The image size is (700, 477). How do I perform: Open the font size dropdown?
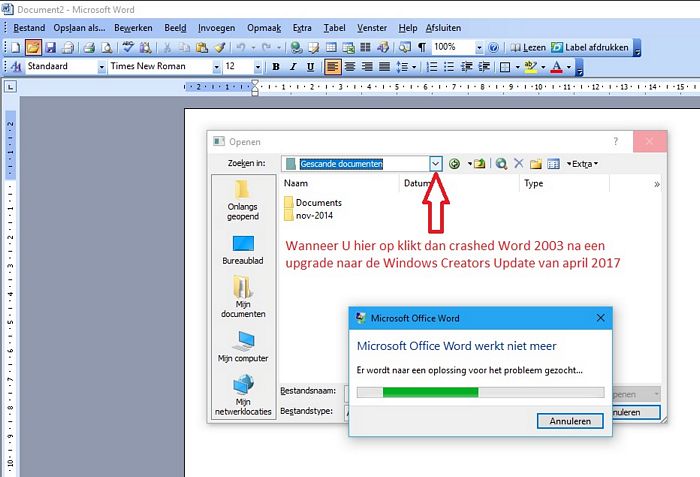click(258, 67)
